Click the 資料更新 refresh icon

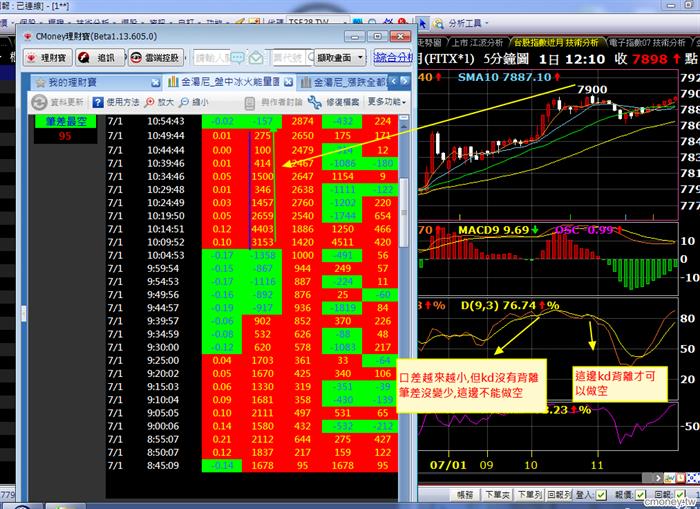tap(39, 102)
